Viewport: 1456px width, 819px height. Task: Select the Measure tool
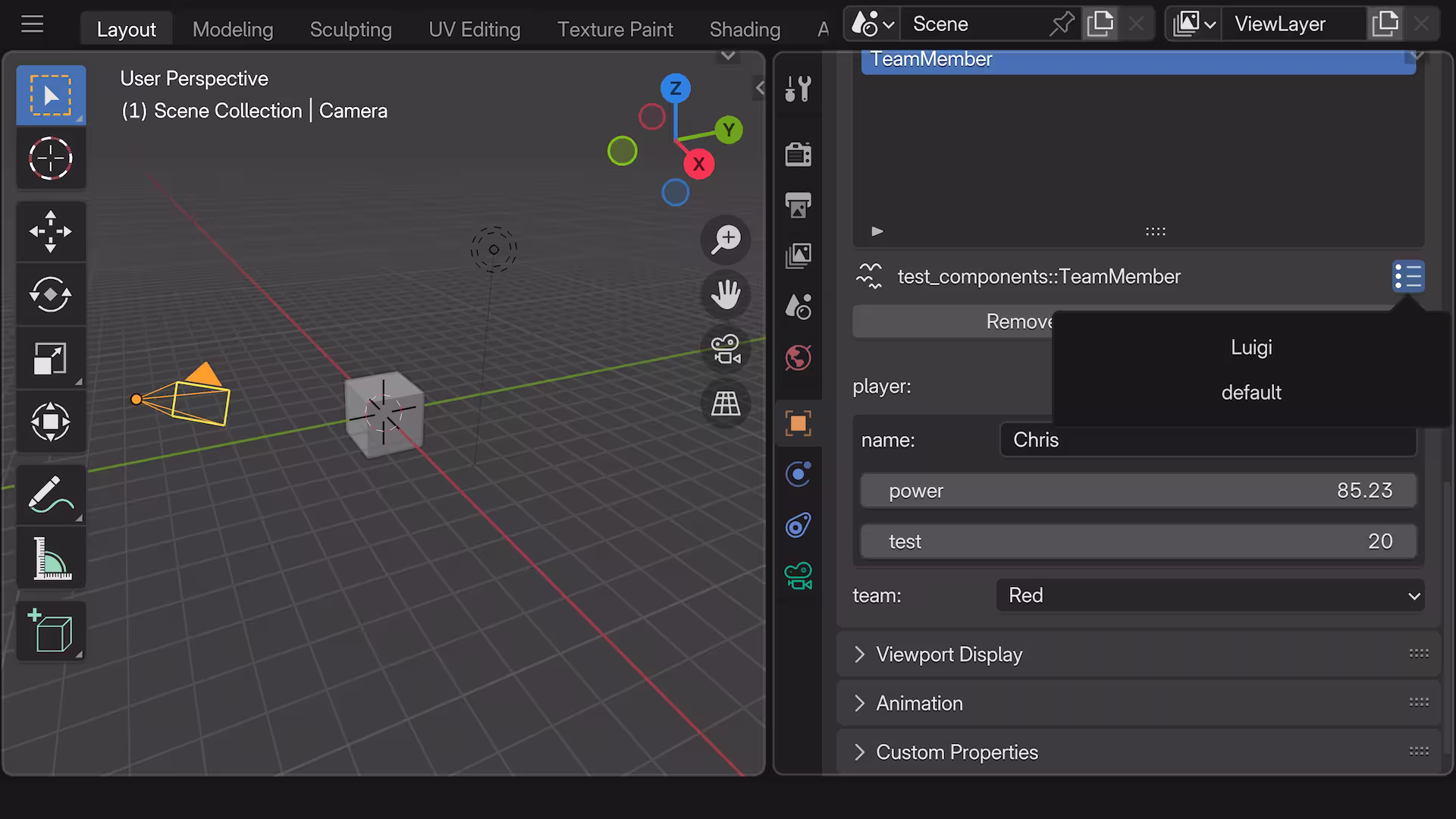(x=51, y=558)
